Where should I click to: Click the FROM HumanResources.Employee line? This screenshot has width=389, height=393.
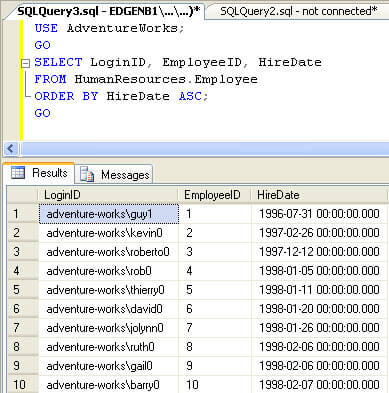[x=146, y=79]
